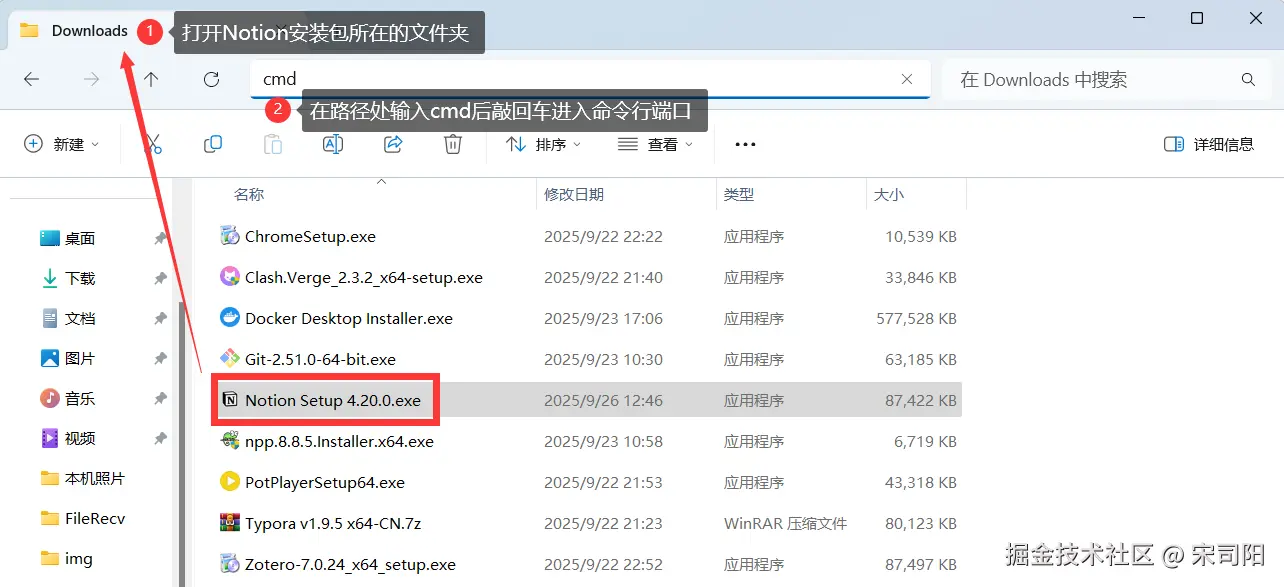Open the 新建 dropdown menu

tap(62, 144)
